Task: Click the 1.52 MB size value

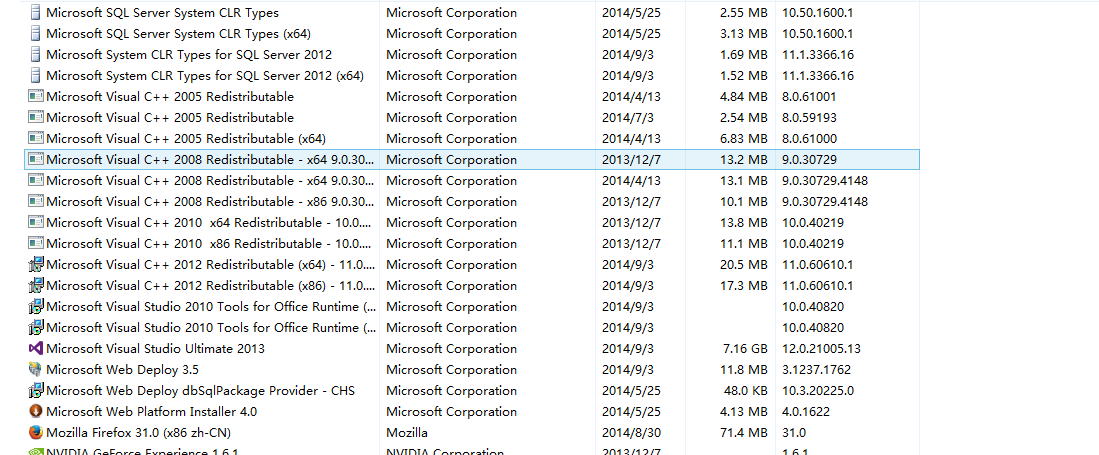Action: click(744, 76)
